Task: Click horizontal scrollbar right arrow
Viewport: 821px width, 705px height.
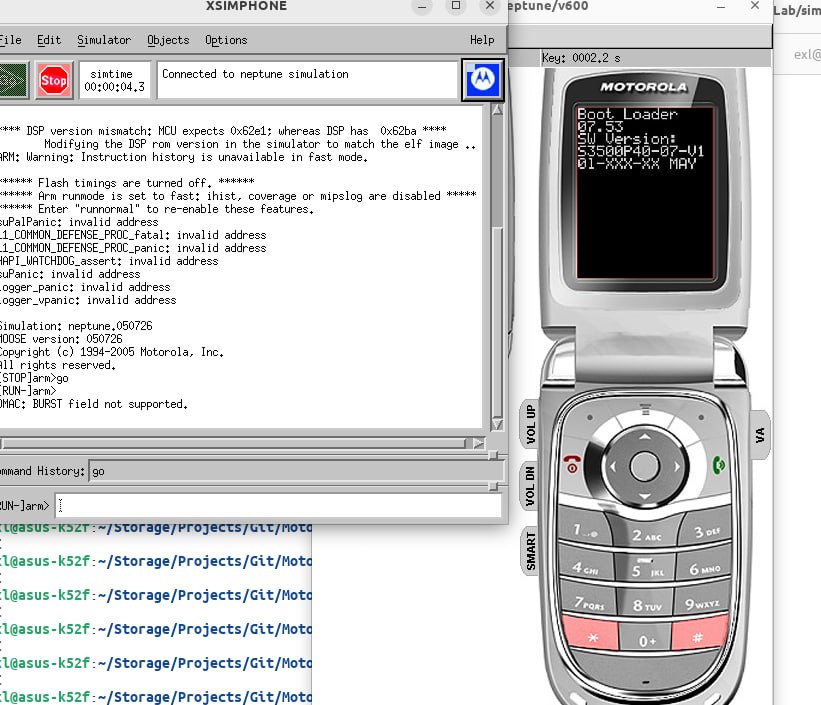Action: (478, 443)
